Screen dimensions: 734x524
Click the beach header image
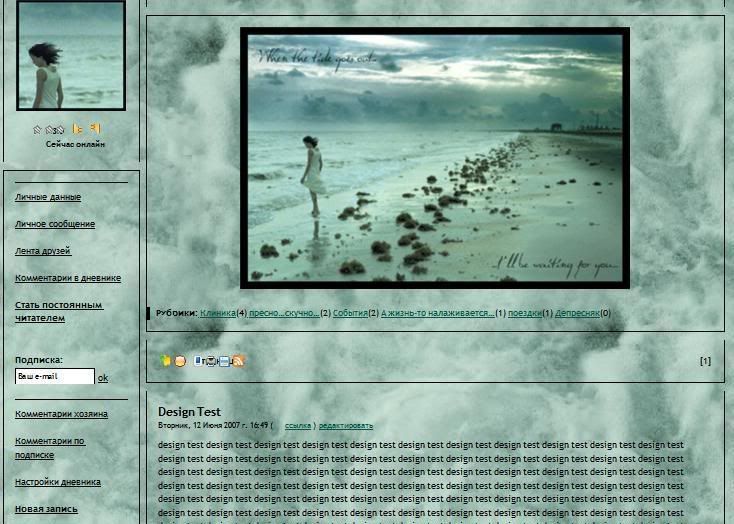(435, 158)
